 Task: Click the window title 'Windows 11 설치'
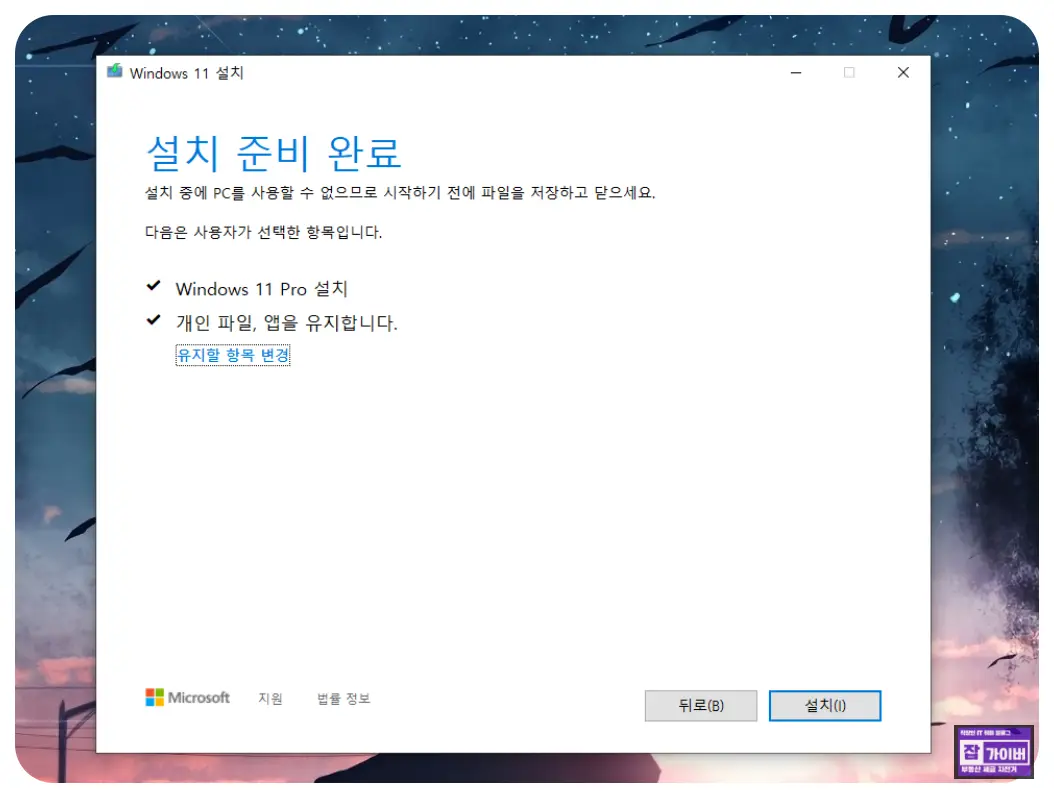pos(186,73)
